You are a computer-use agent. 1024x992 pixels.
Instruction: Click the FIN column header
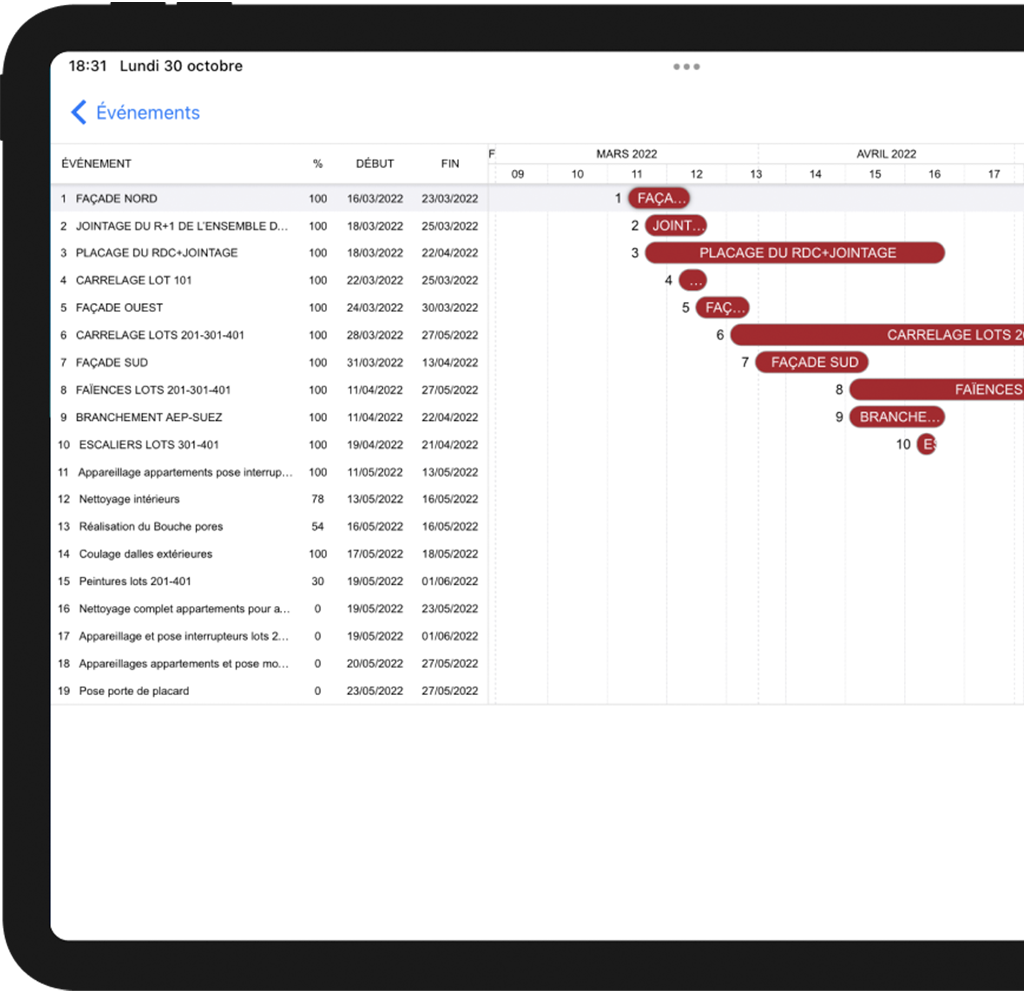coord(450,164)
